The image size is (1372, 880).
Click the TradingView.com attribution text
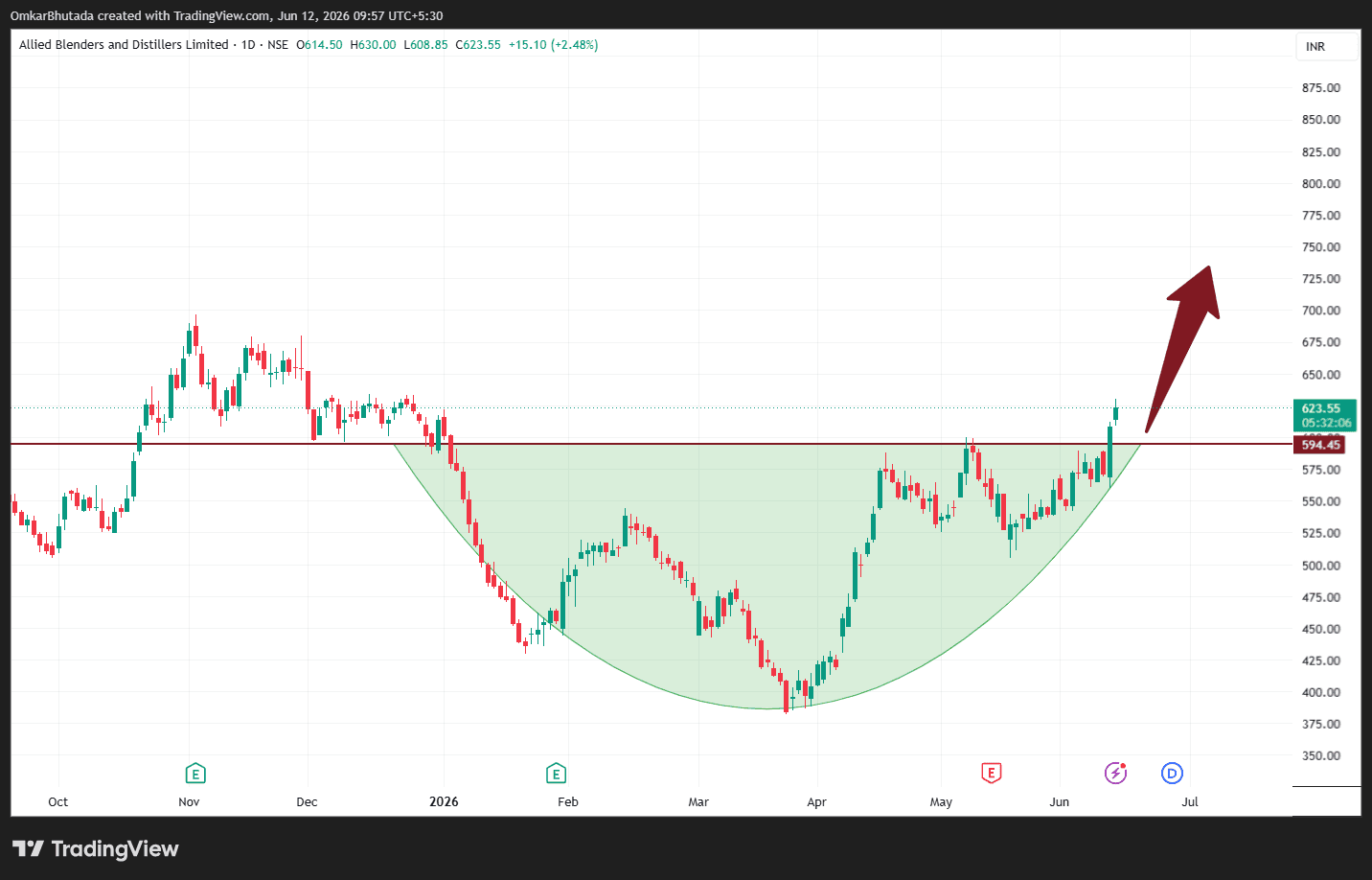221,15
